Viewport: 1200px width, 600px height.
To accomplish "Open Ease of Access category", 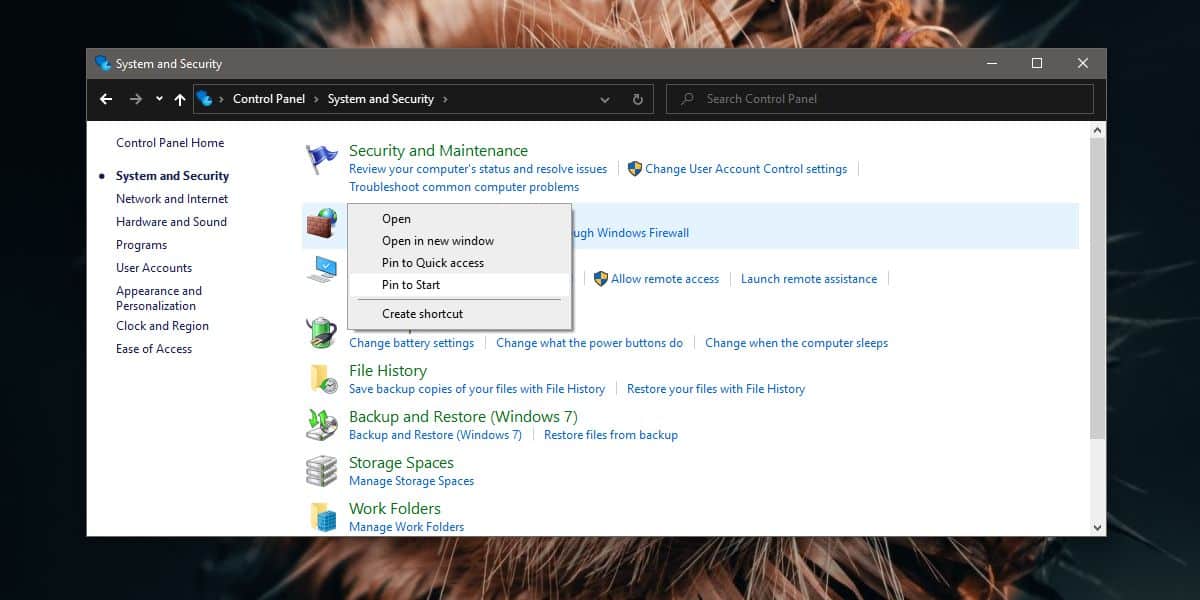I will (x=154, y=349).
